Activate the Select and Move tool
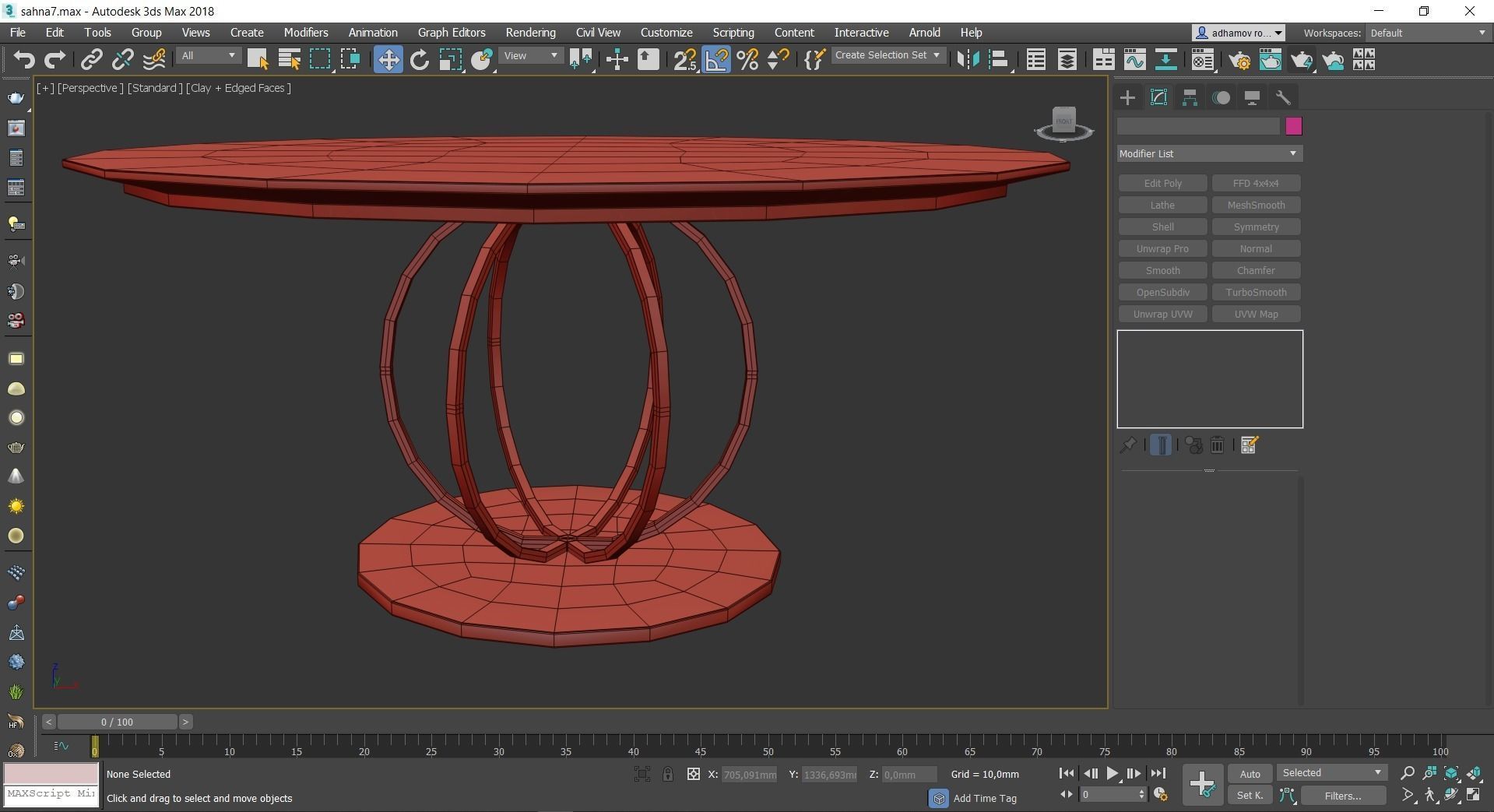This screenshot has width=1494, height=812. tap(388, 60)
